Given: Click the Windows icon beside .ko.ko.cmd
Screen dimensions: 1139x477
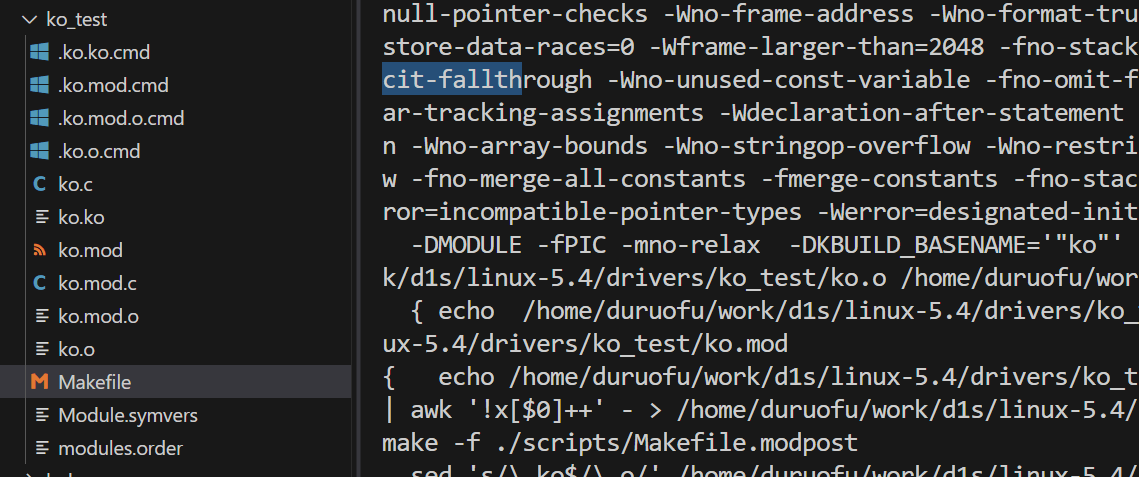Looking at the screenshot, I should [x=40, y=52].
